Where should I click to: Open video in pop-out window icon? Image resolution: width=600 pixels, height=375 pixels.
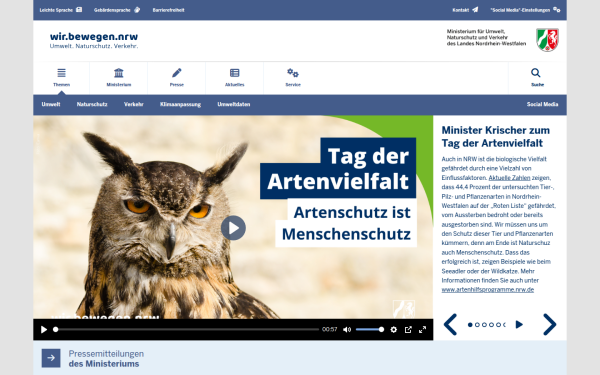pos(408,329)
